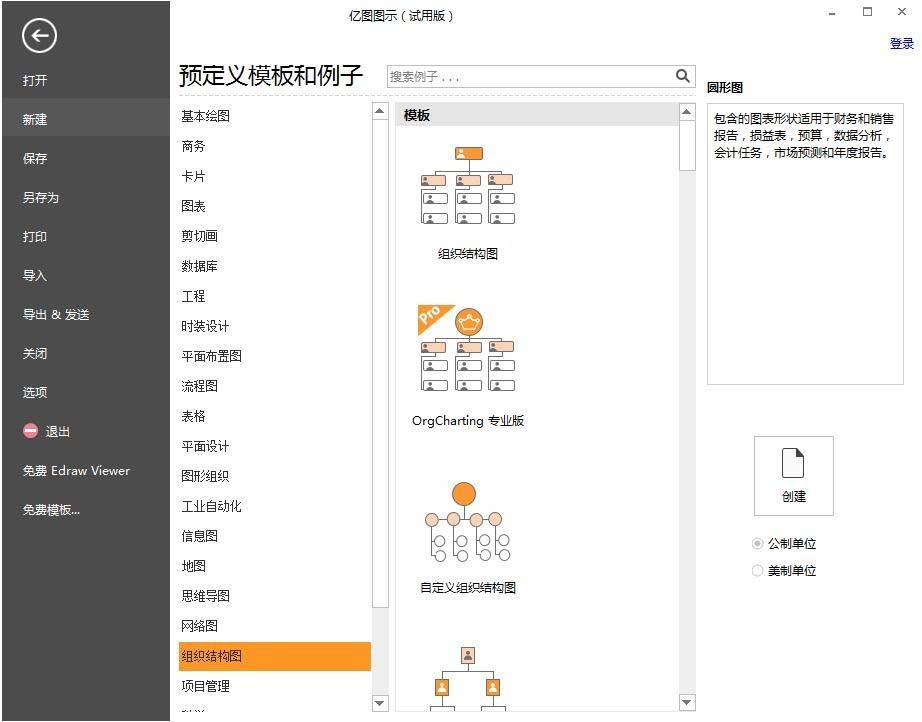Open the 选项 settings entry
Screen dimensions: 922x722
pos(34,392)
